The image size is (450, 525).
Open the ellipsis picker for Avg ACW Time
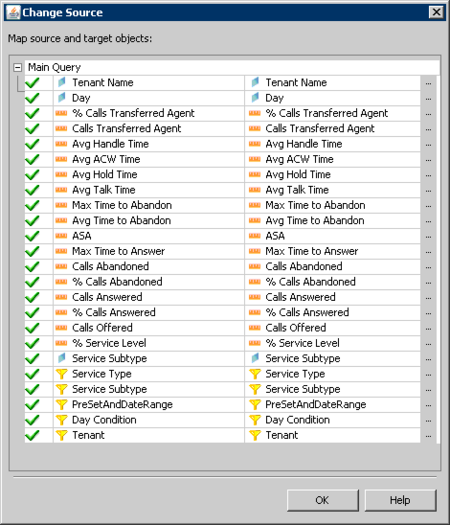428,160
